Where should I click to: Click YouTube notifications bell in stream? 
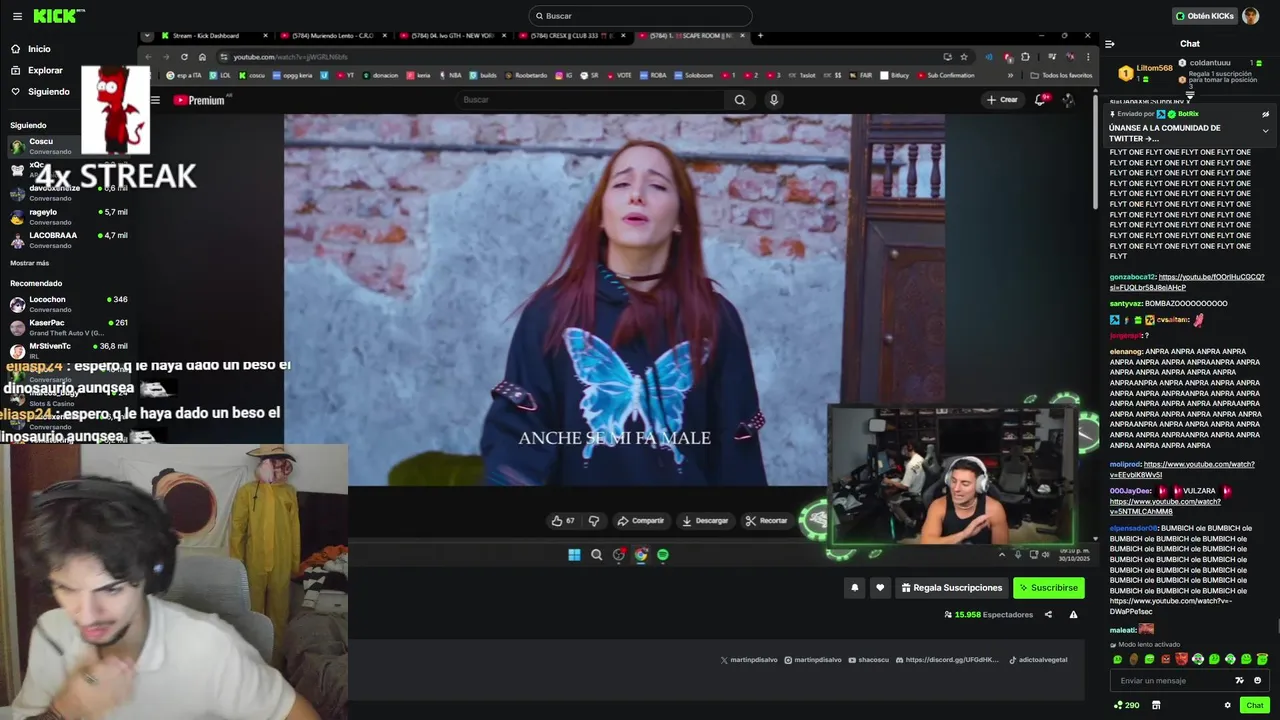click(1040, 100)
